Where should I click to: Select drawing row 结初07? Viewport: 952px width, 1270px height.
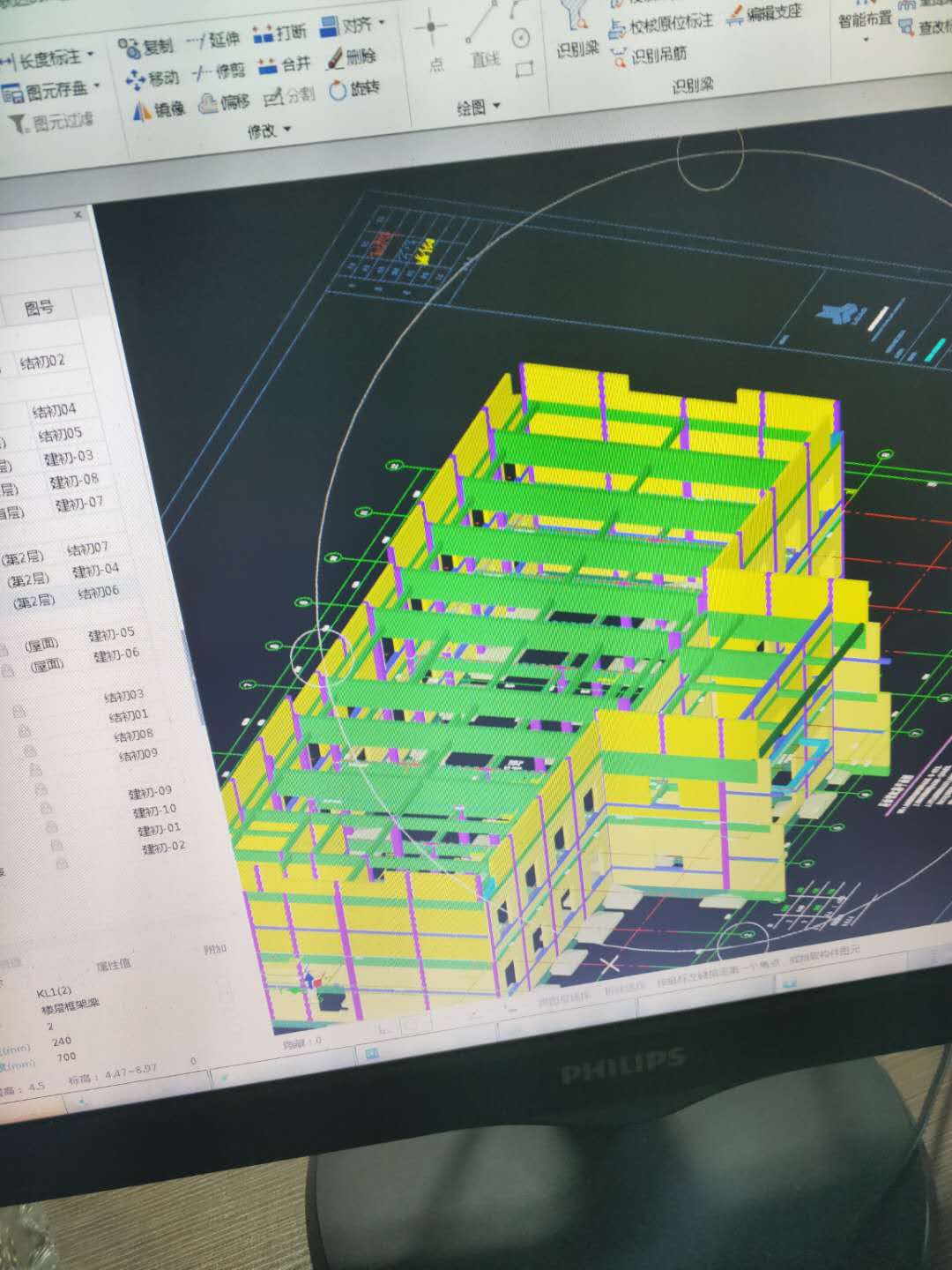[x=87, y=549]
